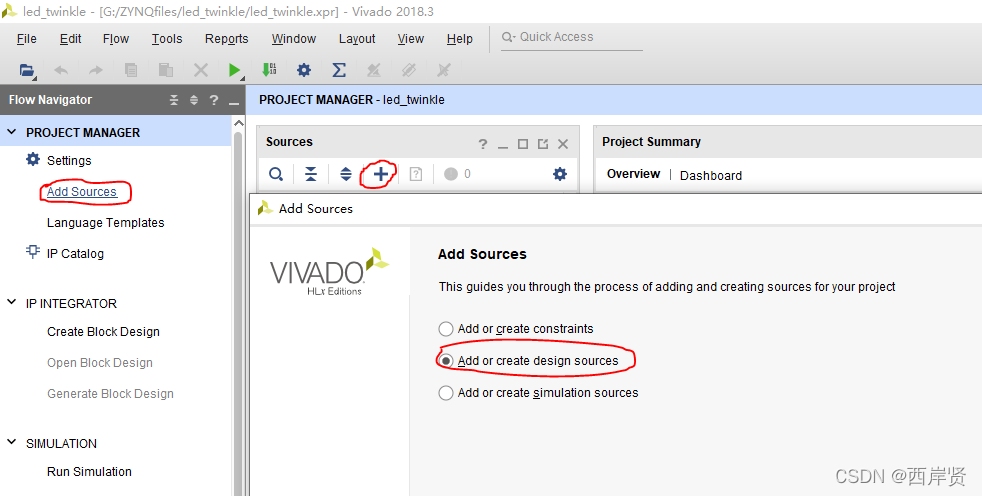The image size is (982, 496).
Task: Click greyed Open Block Design entry
Action: coord(100,363)
